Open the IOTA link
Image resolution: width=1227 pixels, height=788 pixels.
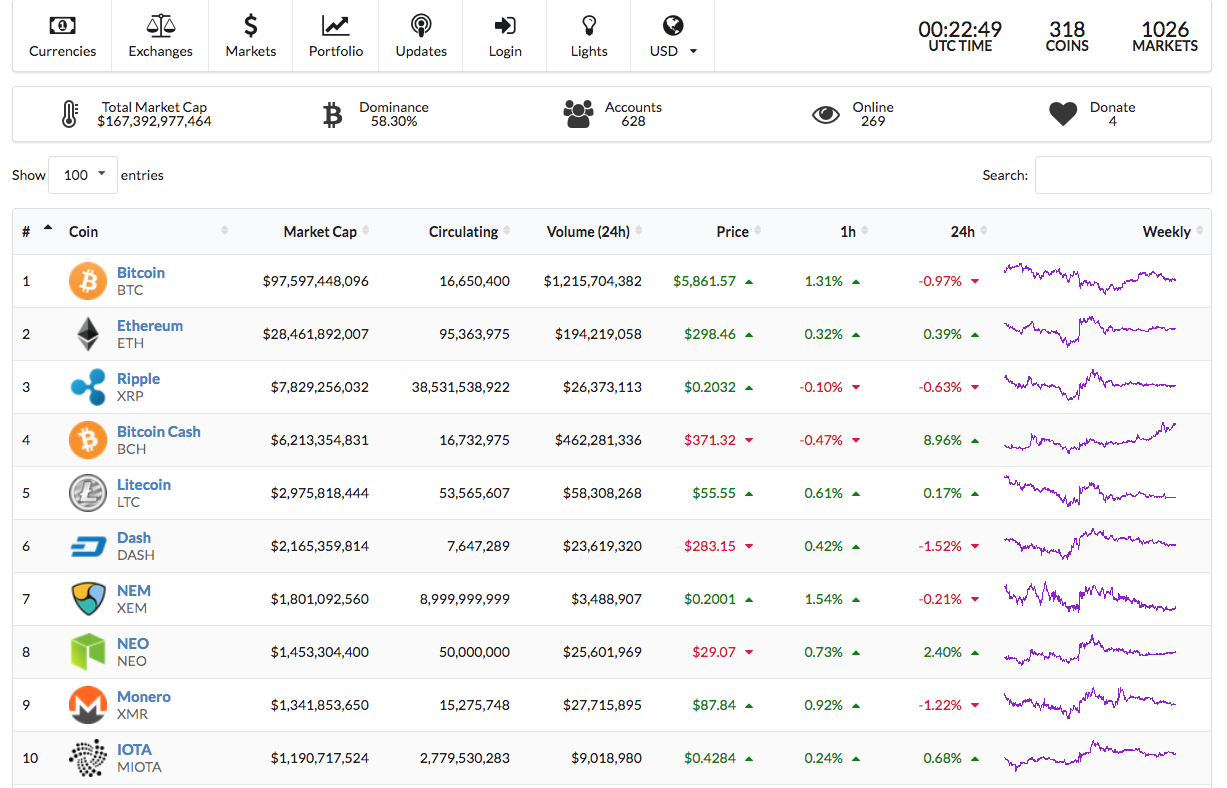(134, 749)
